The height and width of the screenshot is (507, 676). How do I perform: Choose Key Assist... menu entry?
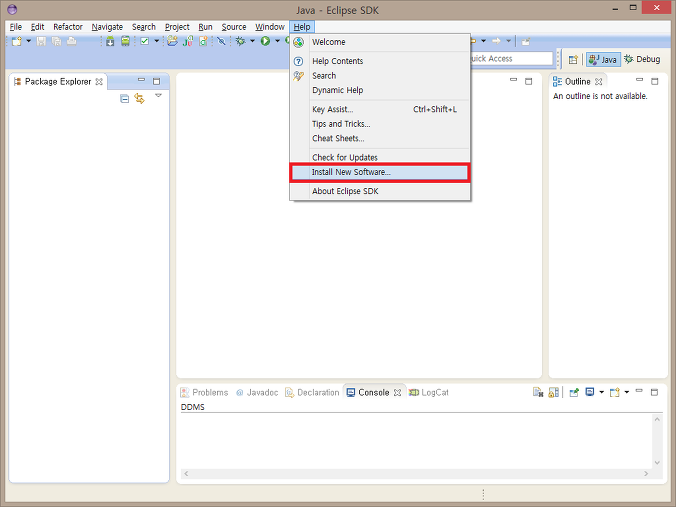click(x=380, y=110)
